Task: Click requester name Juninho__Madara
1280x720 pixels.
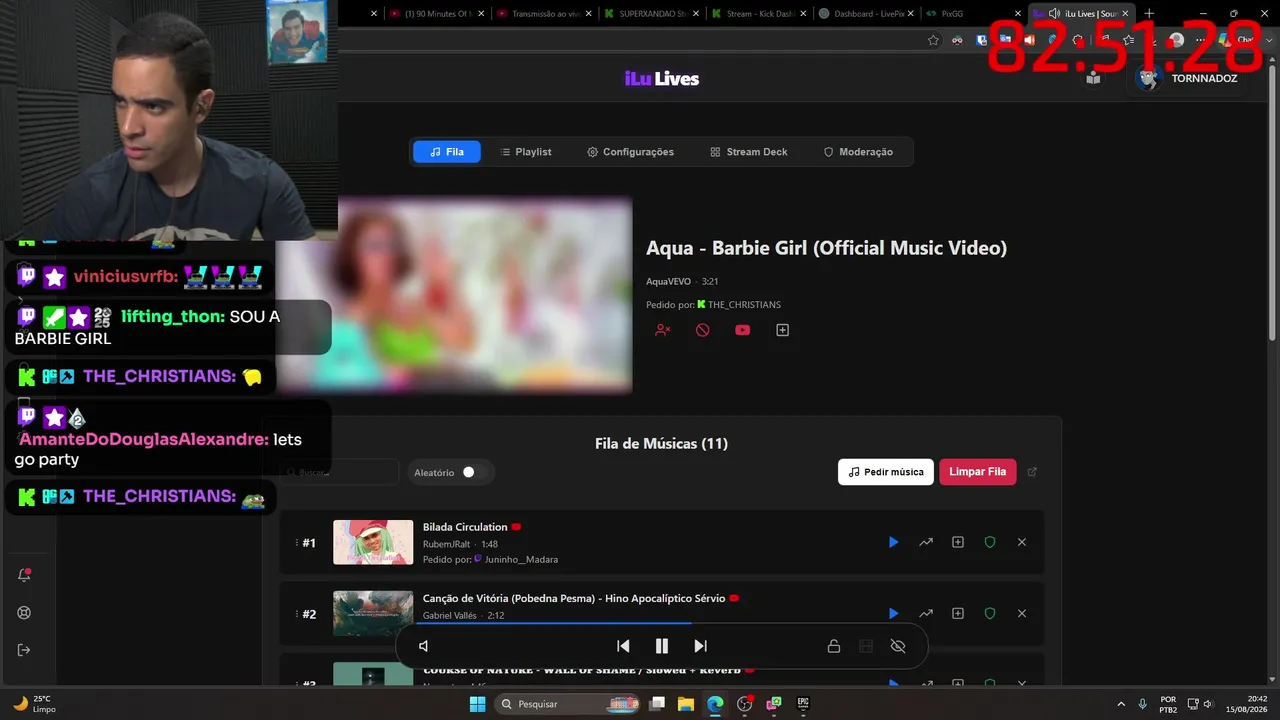Action: click(x=521, y=560)
